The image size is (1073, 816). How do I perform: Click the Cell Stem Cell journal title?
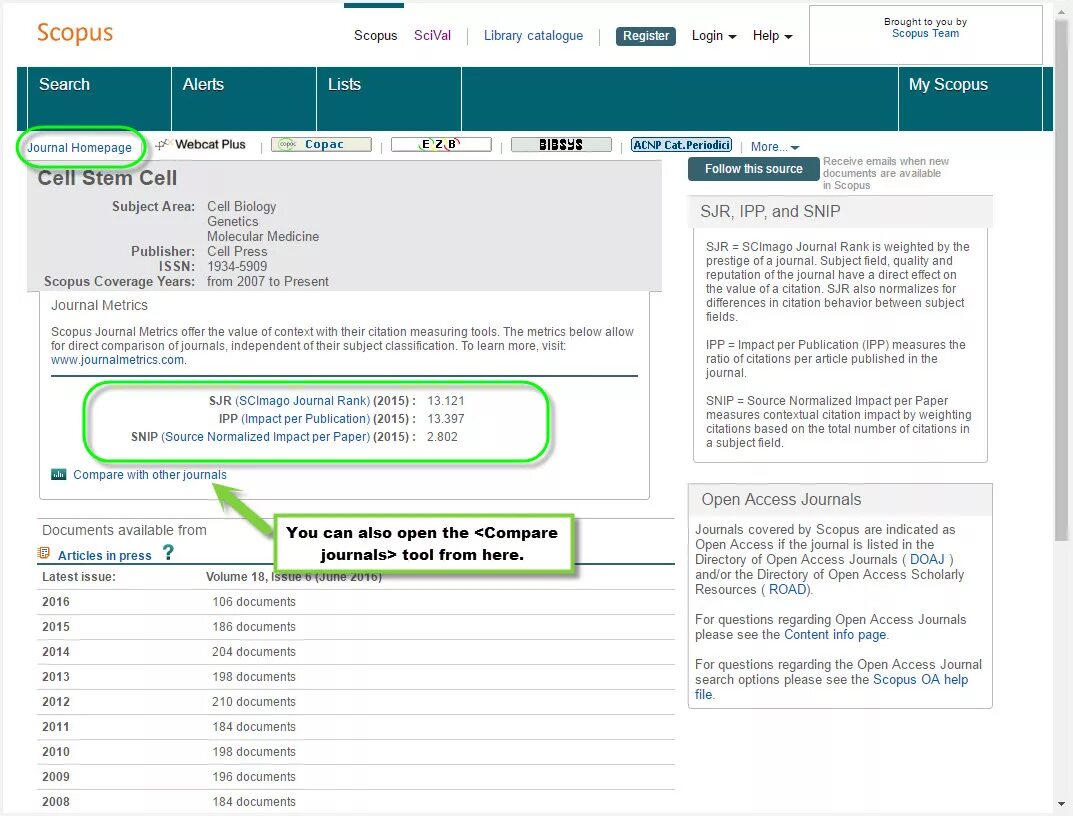pos(107,178)
